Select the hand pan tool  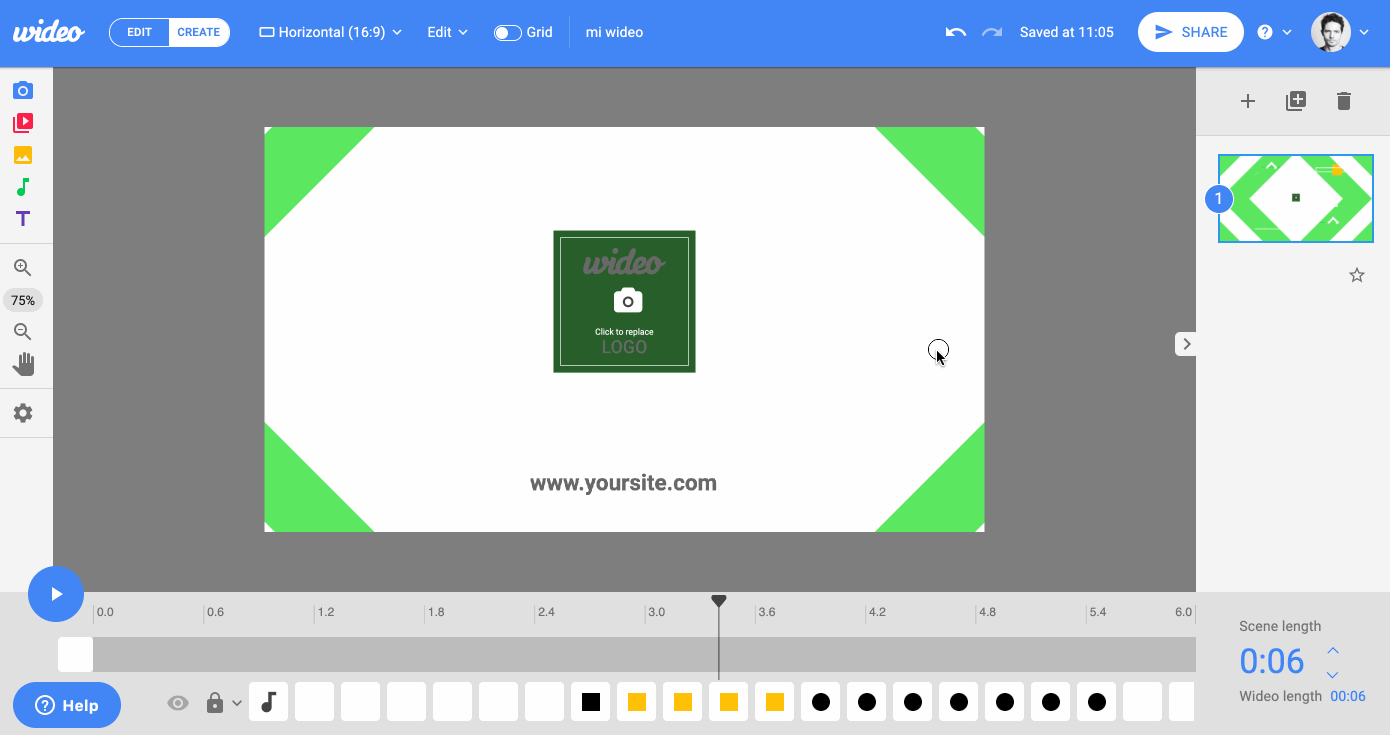tap(23, 364)
